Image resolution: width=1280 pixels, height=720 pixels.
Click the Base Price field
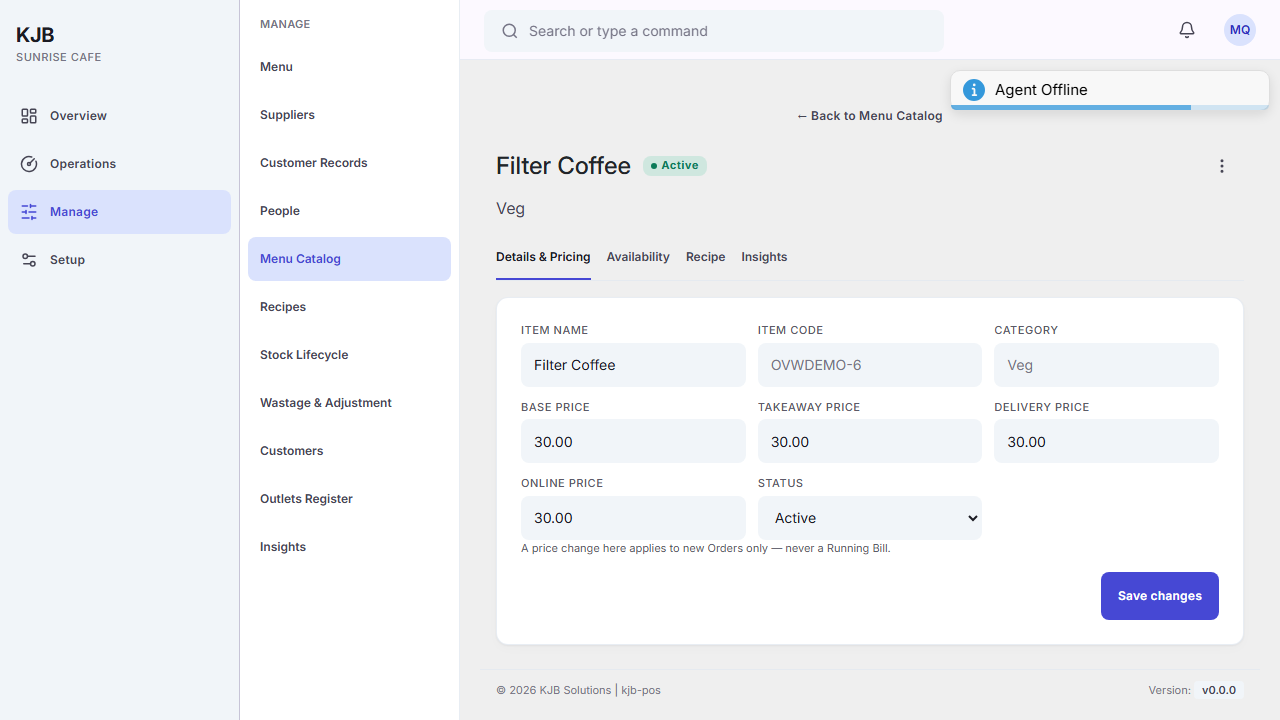pyautogui.click(x=633, y=441)
